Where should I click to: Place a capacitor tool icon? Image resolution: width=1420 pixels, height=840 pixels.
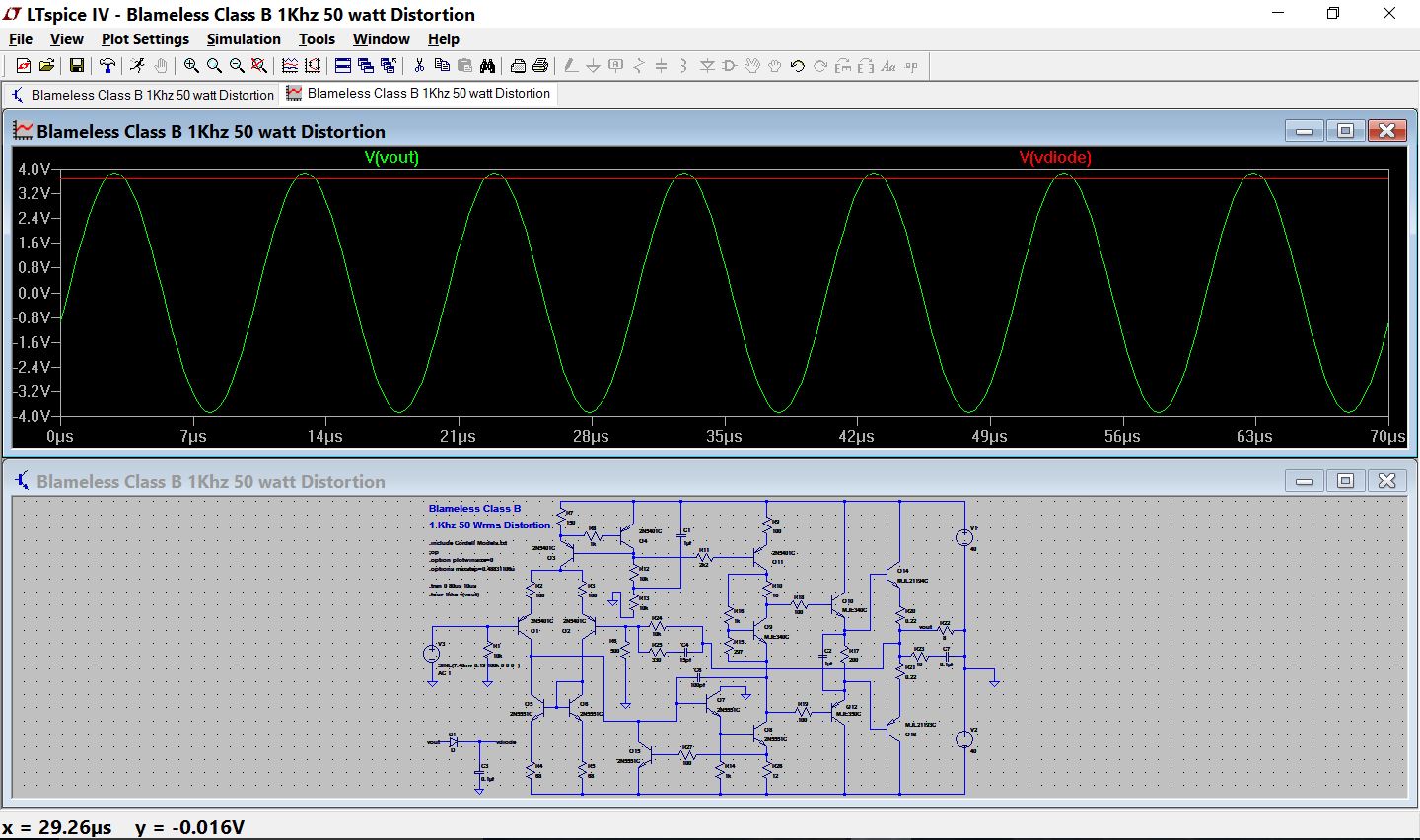662,66
